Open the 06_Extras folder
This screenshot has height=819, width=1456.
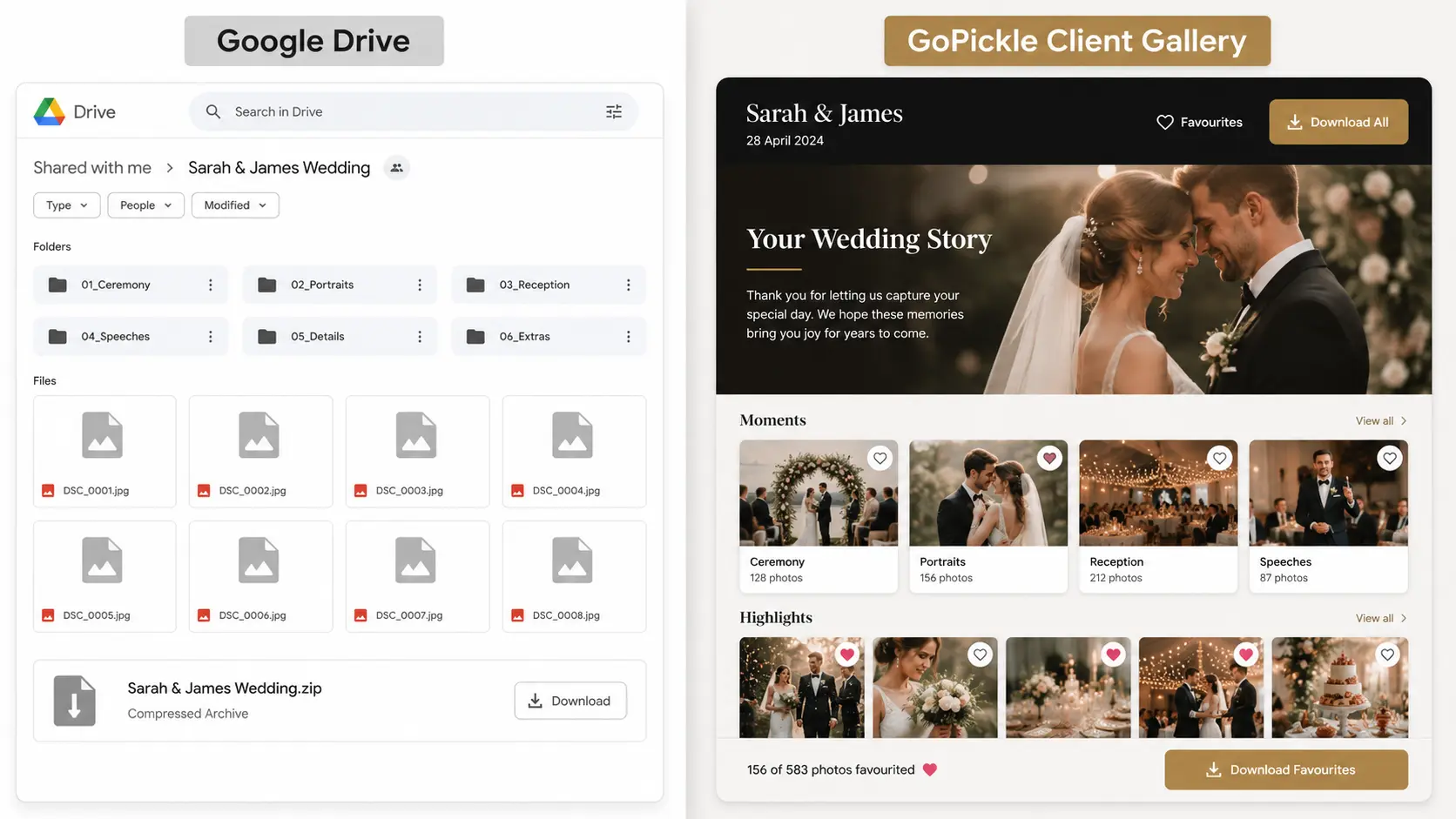[x=549, y=336]
